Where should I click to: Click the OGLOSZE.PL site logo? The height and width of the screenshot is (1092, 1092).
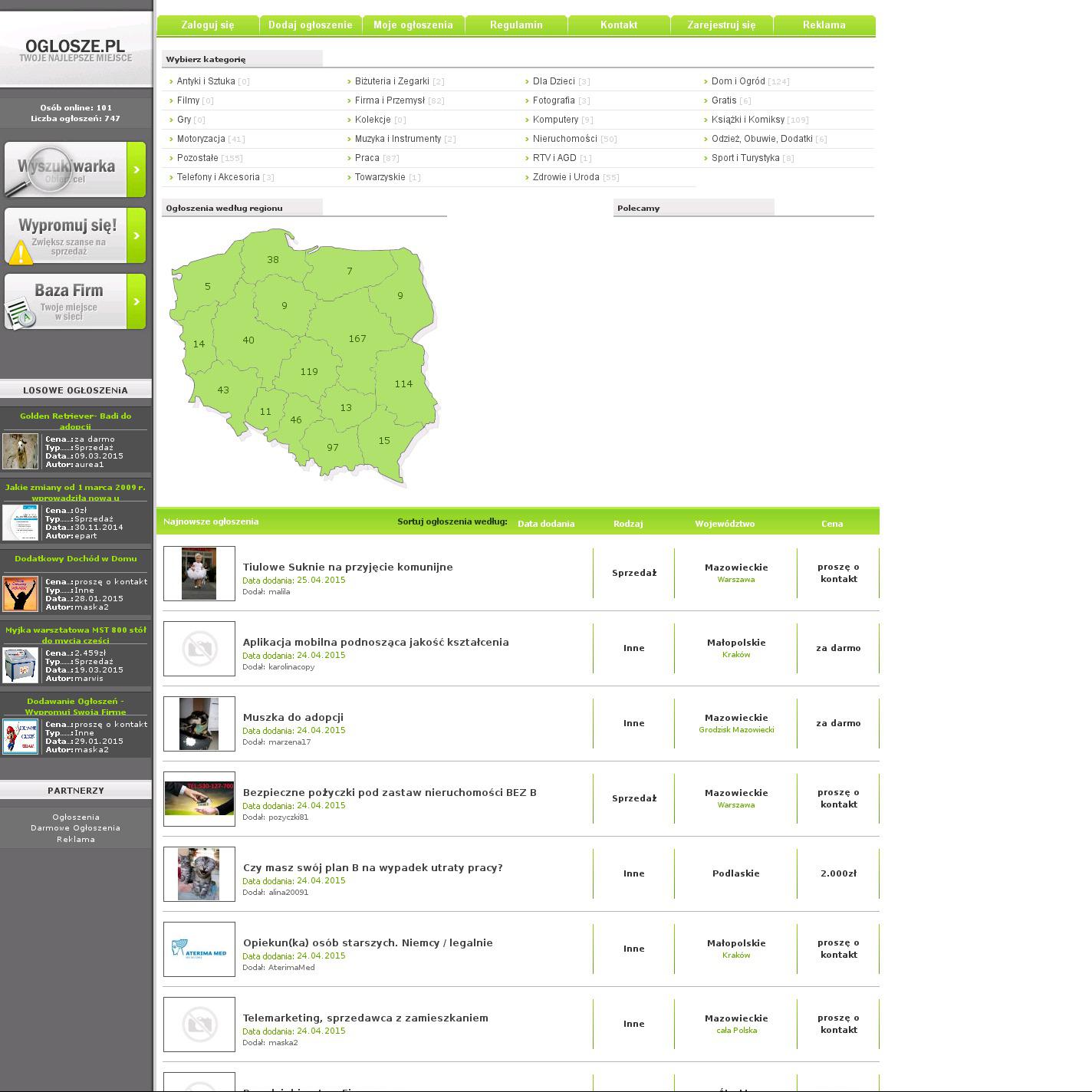coord(75,51)
